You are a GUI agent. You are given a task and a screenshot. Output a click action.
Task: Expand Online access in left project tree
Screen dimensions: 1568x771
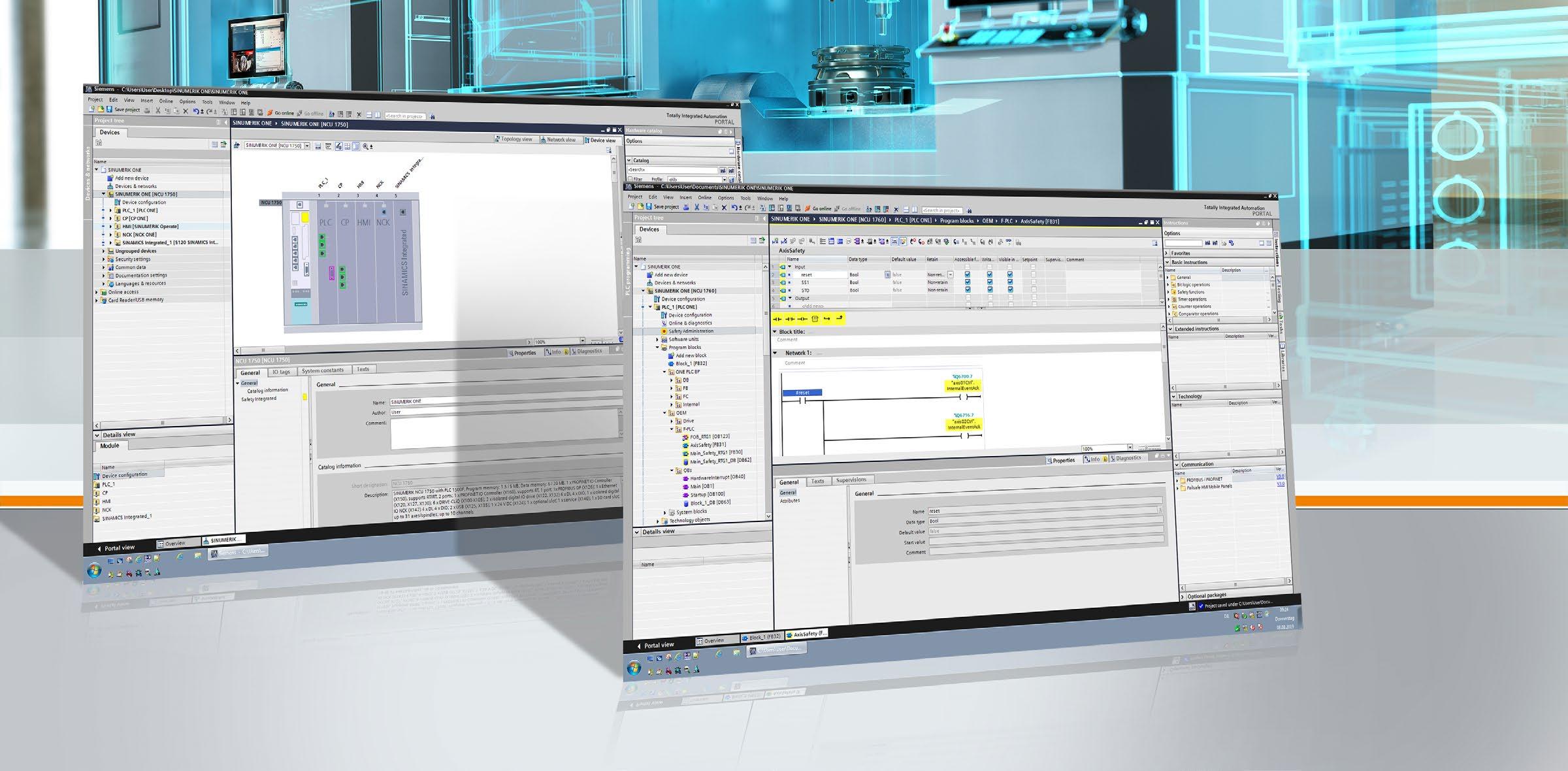pyautogui.click(x=97, y=292)
